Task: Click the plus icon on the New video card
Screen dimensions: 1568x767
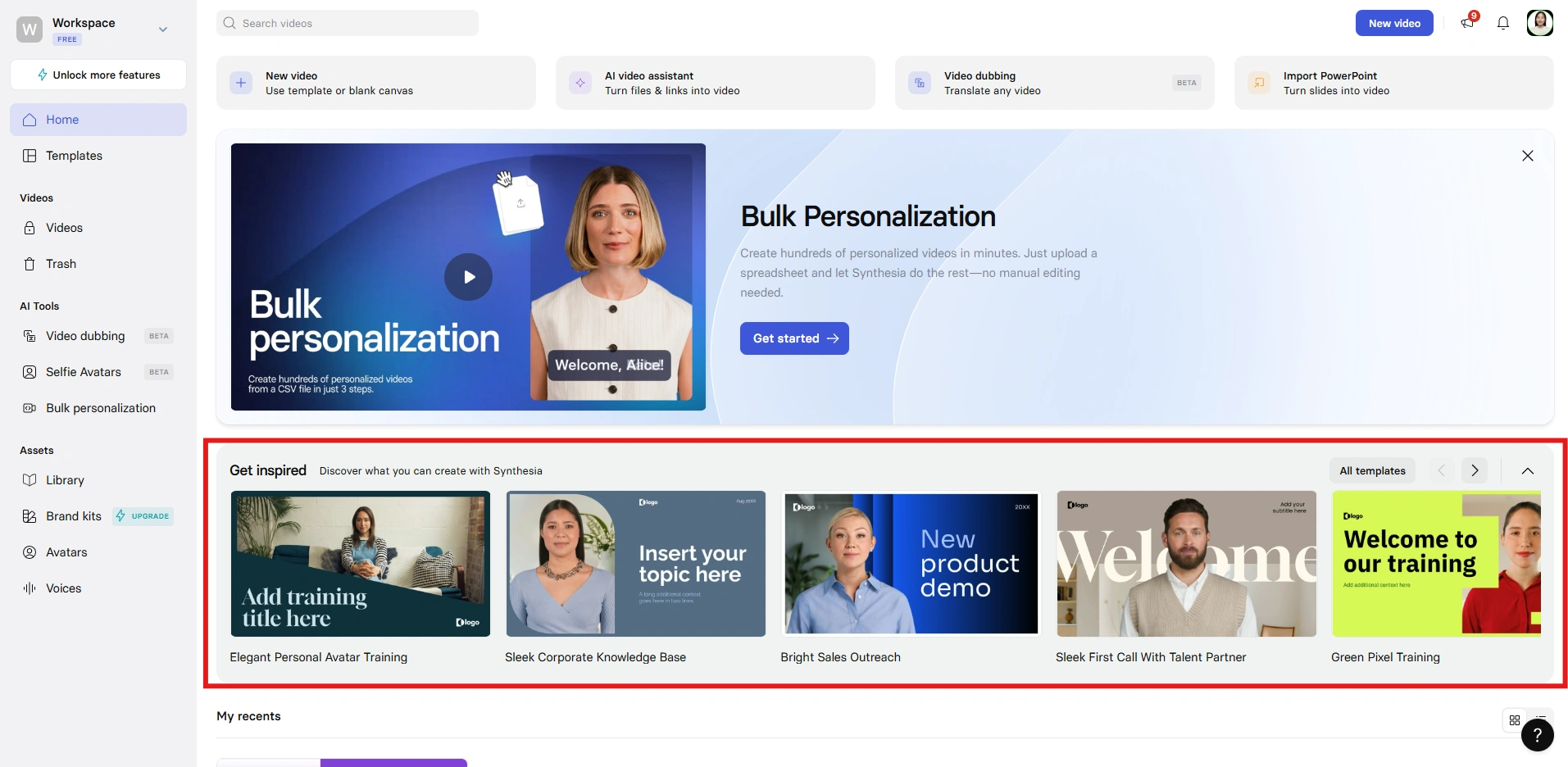Action: click(x=241, y=83)
